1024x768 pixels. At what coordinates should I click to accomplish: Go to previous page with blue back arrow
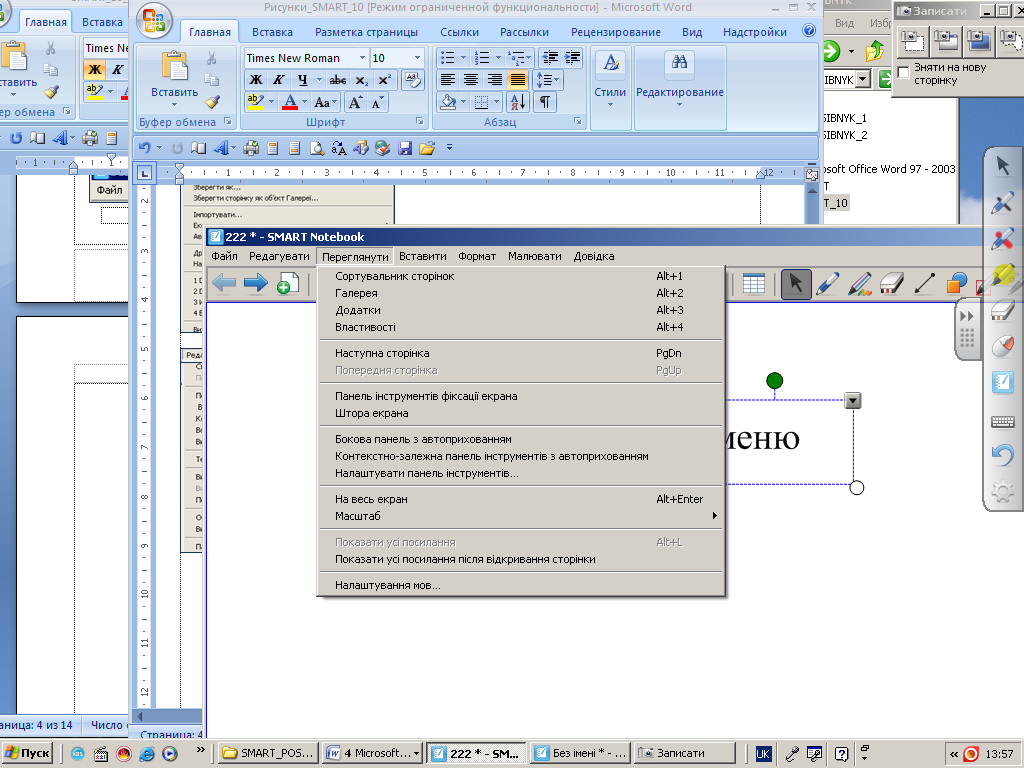(x=224, y=283)
